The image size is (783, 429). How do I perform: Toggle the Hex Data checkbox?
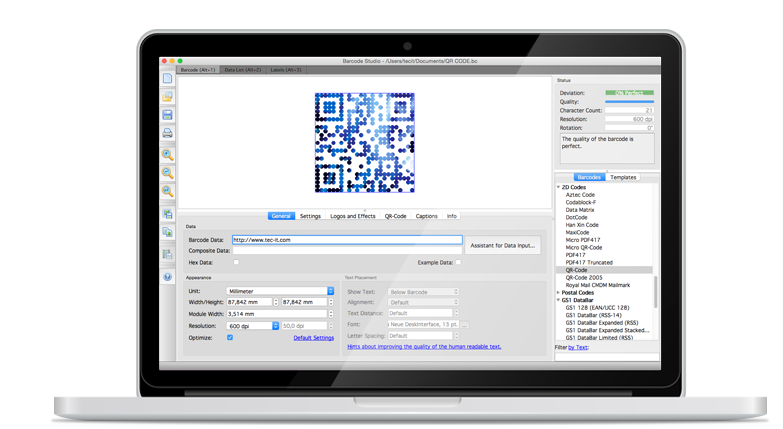[236, 262]
